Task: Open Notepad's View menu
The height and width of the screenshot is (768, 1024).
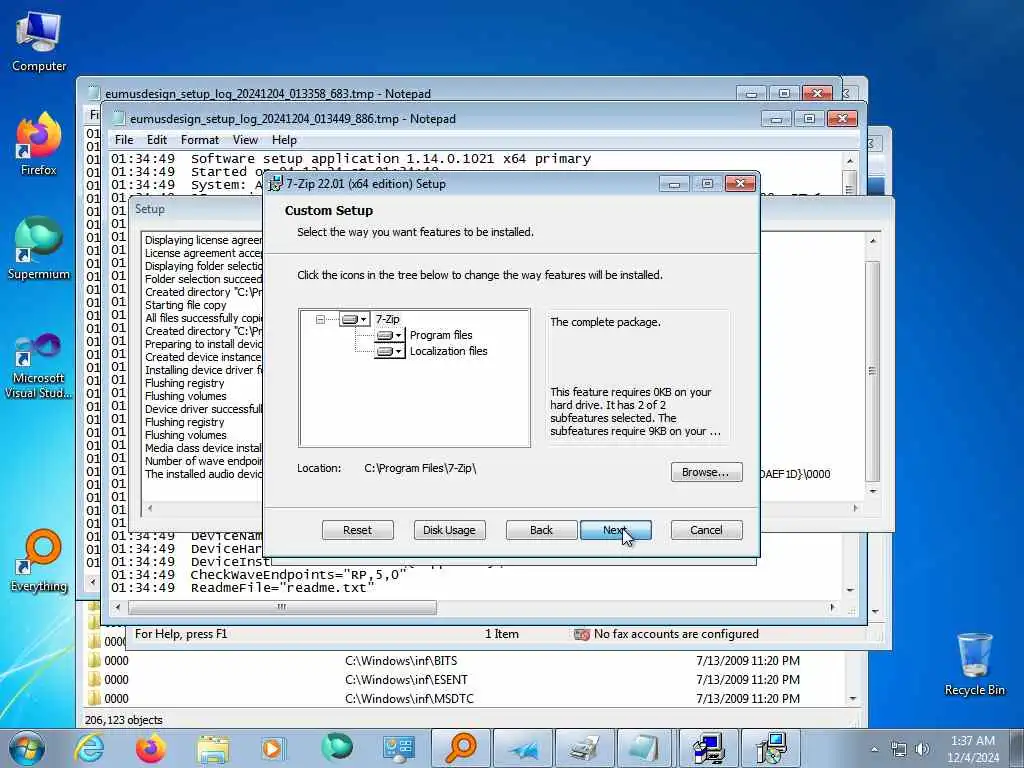Action: pyautogui.click(x=245, y=140)
